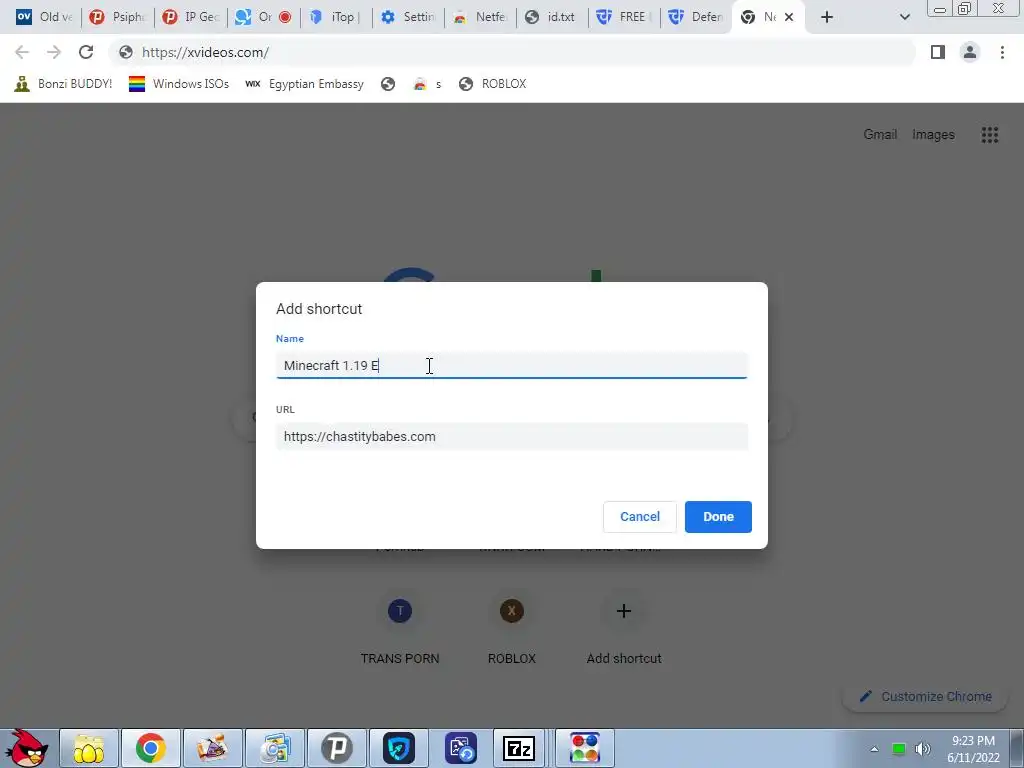
Task: Open the computer and pictures taskbar icon
Action: (x=274, y=748)
